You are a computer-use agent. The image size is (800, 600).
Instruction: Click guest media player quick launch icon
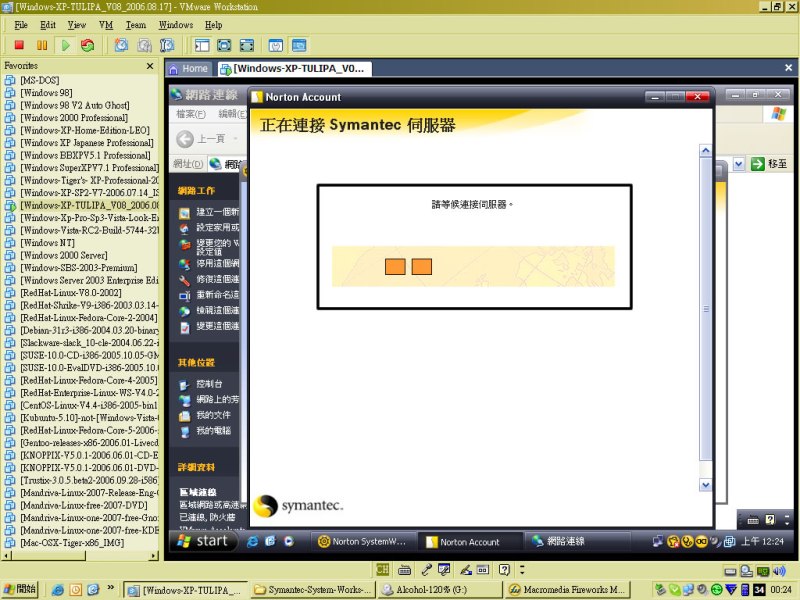pyautogui.click(x=289, y=542)
